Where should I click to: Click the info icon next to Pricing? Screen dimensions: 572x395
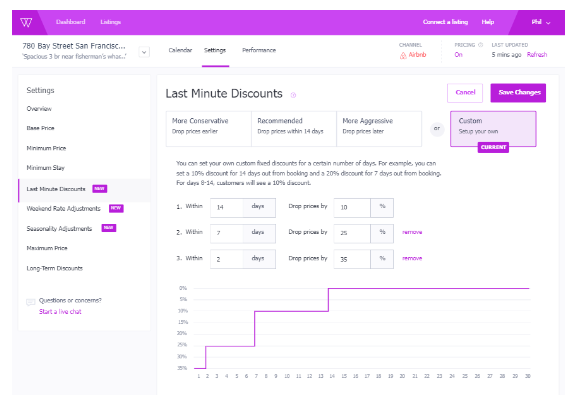(480, 45)
